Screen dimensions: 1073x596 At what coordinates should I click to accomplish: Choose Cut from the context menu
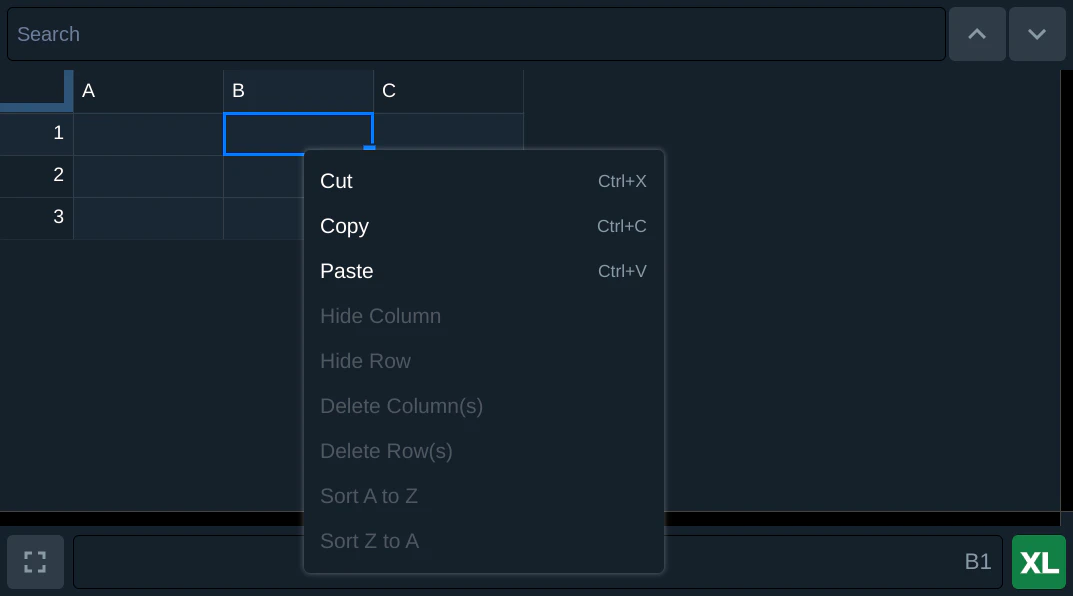point(483,181)
